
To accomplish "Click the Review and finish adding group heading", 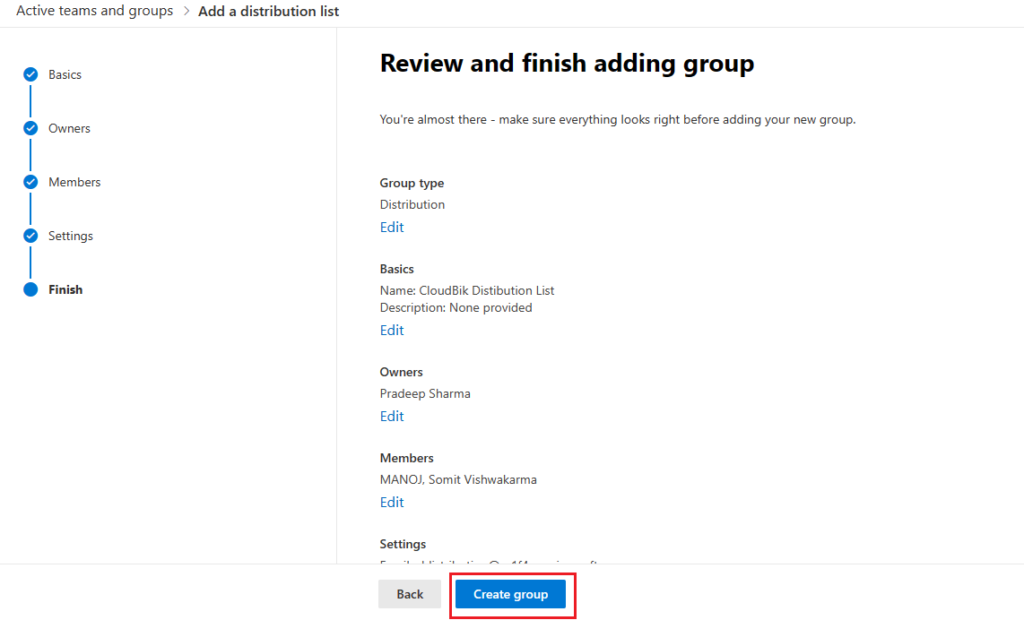I will coord(566,63).
